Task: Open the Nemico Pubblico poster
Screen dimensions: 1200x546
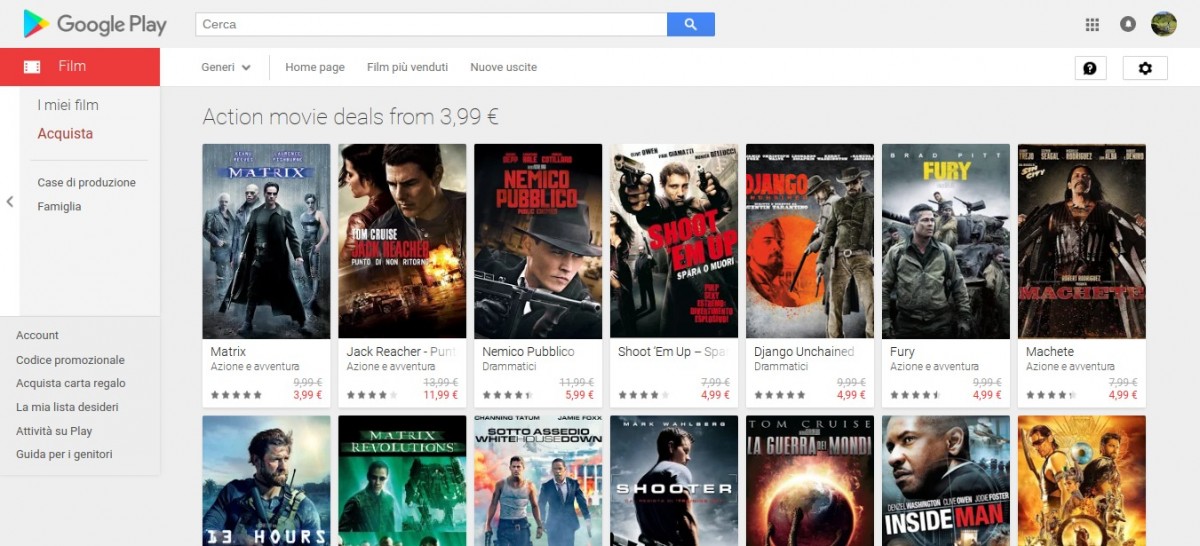Action: pos(538,241)
